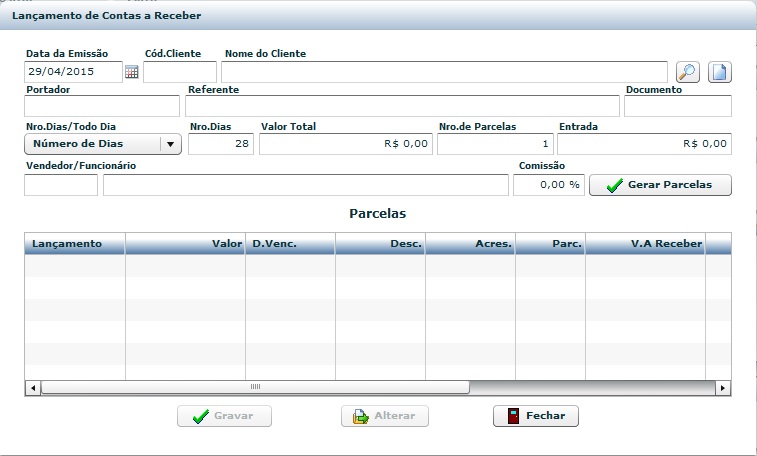Click the new document page icon

[720, 72]
